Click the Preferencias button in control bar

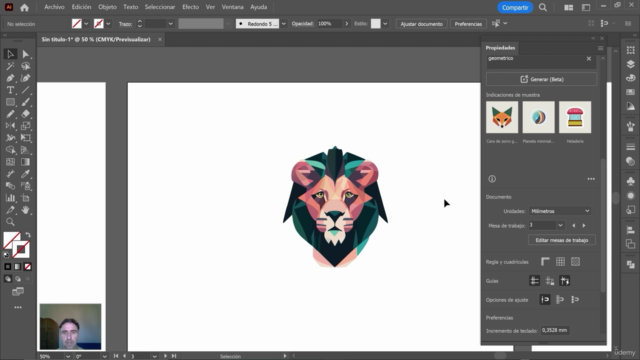[468, 24]
